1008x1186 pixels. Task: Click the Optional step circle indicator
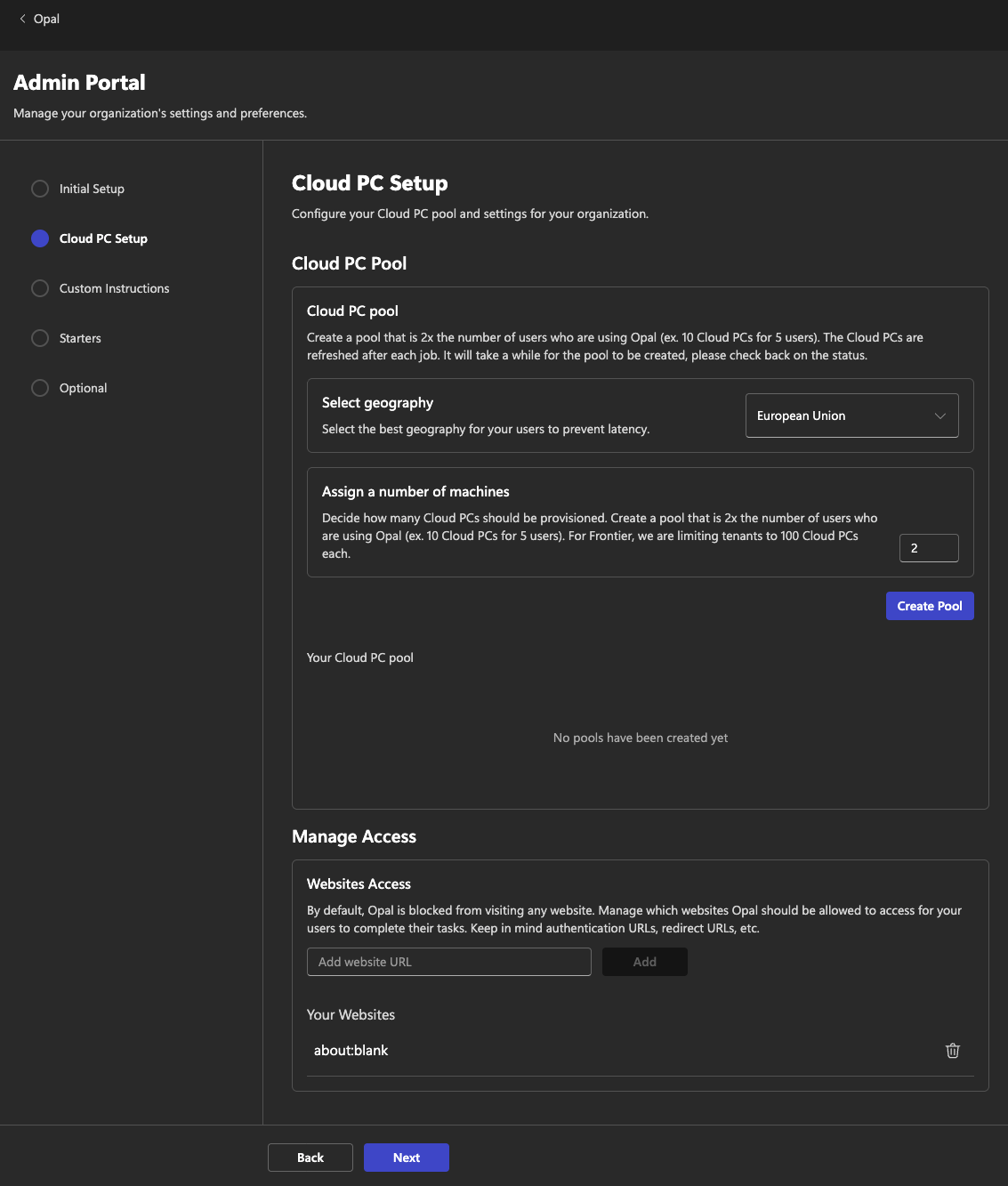(x=40, y=388)
